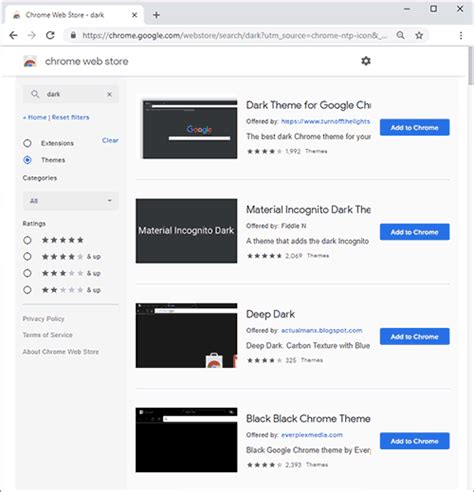Image resolution: width=474 pixels, height=492 pixels.
Task: Add Dark Theme for Google Chrome to Chrome
Action: (415, 127)
